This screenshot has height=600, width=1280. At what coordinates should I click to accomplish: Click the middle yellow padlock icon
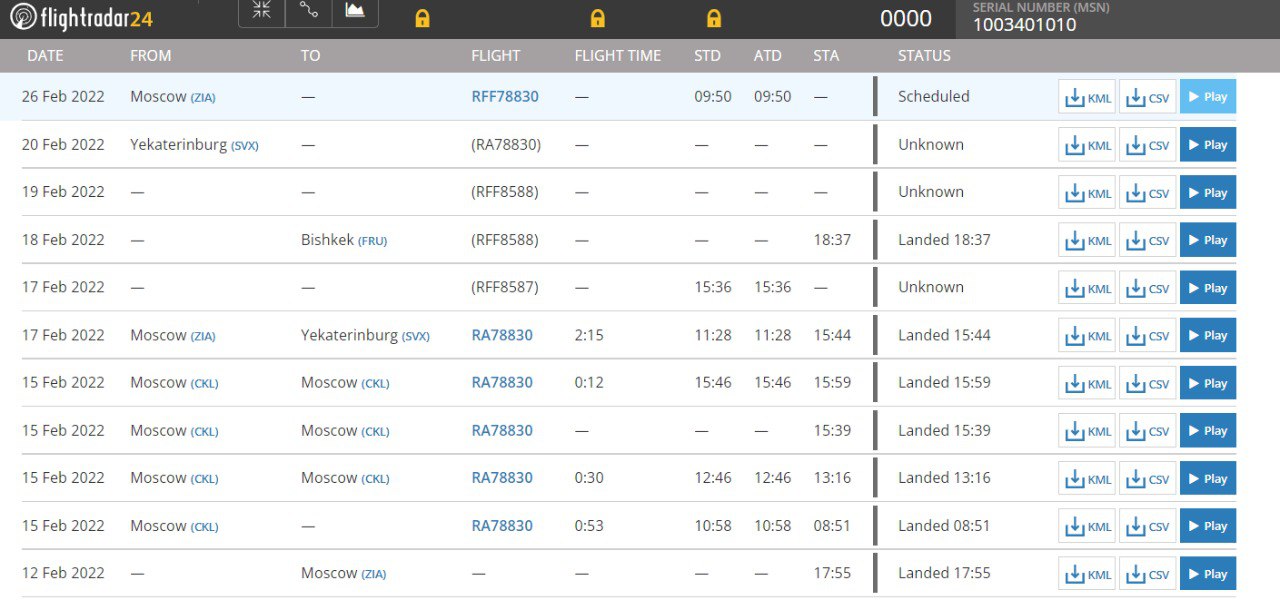pos(597,18)
